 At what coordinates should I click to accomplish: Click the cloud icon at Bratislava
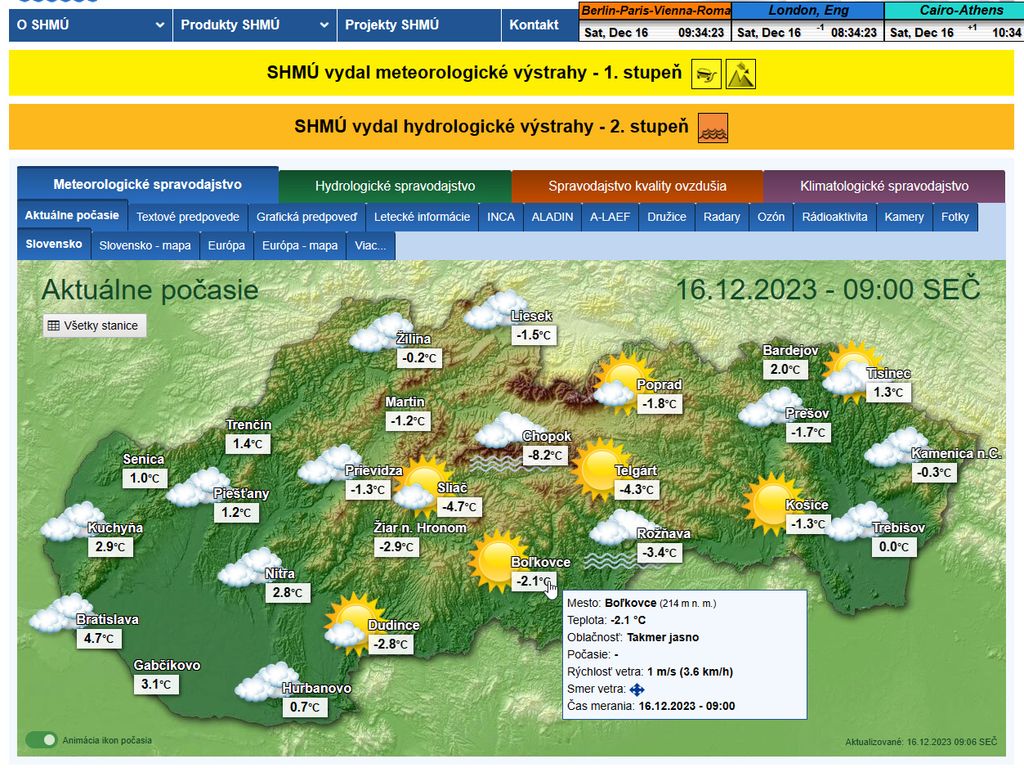(60, 612)
